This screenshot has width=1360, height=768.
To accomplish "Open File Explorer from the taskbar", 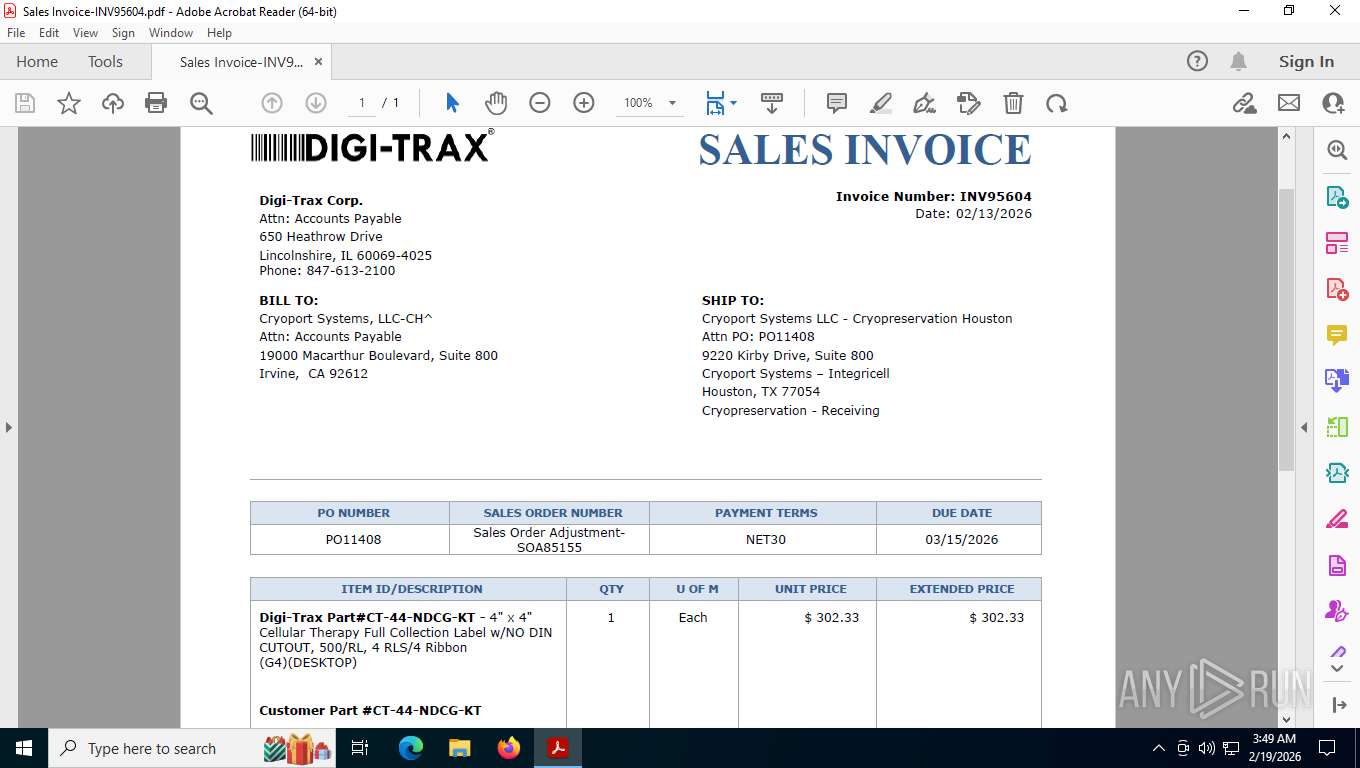I will [460, 748].
